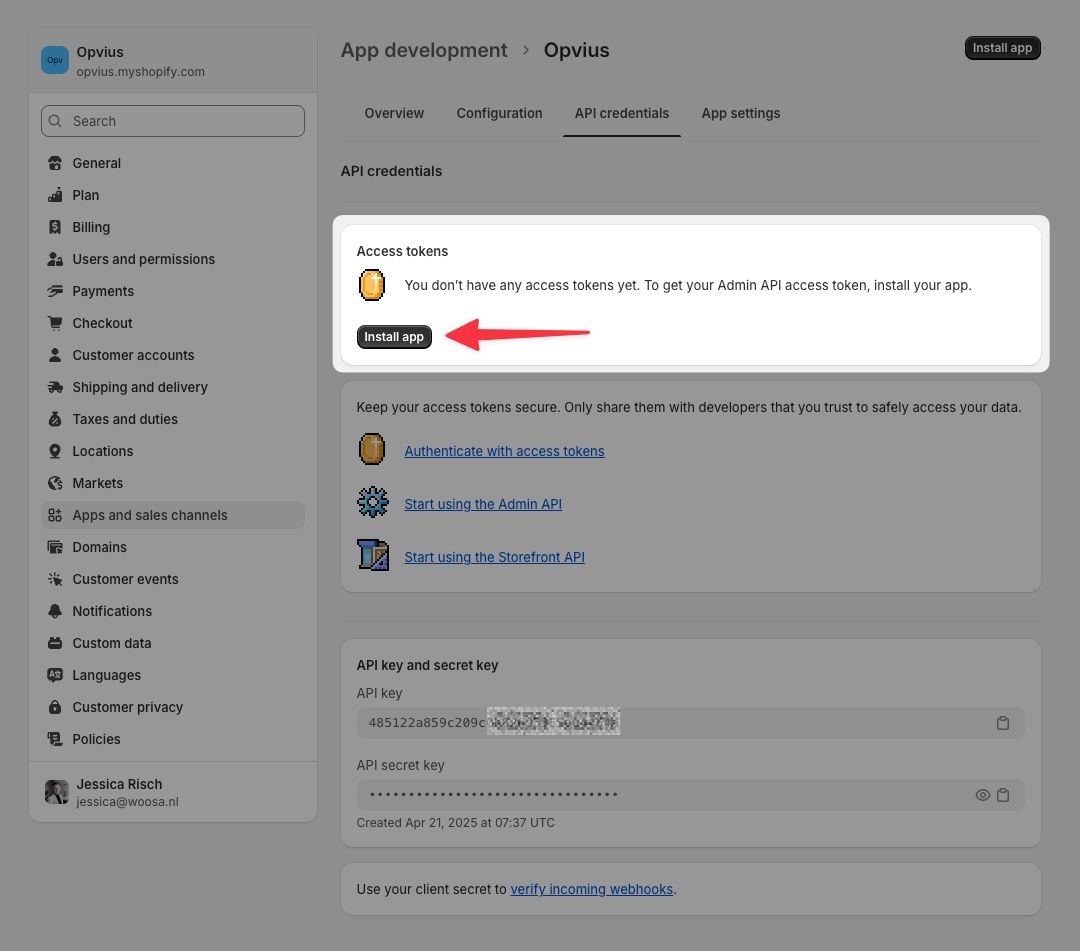This screenshot has height=951, width=1080.
Task: Click the Customer privacy lock icon
Action: 55,707
